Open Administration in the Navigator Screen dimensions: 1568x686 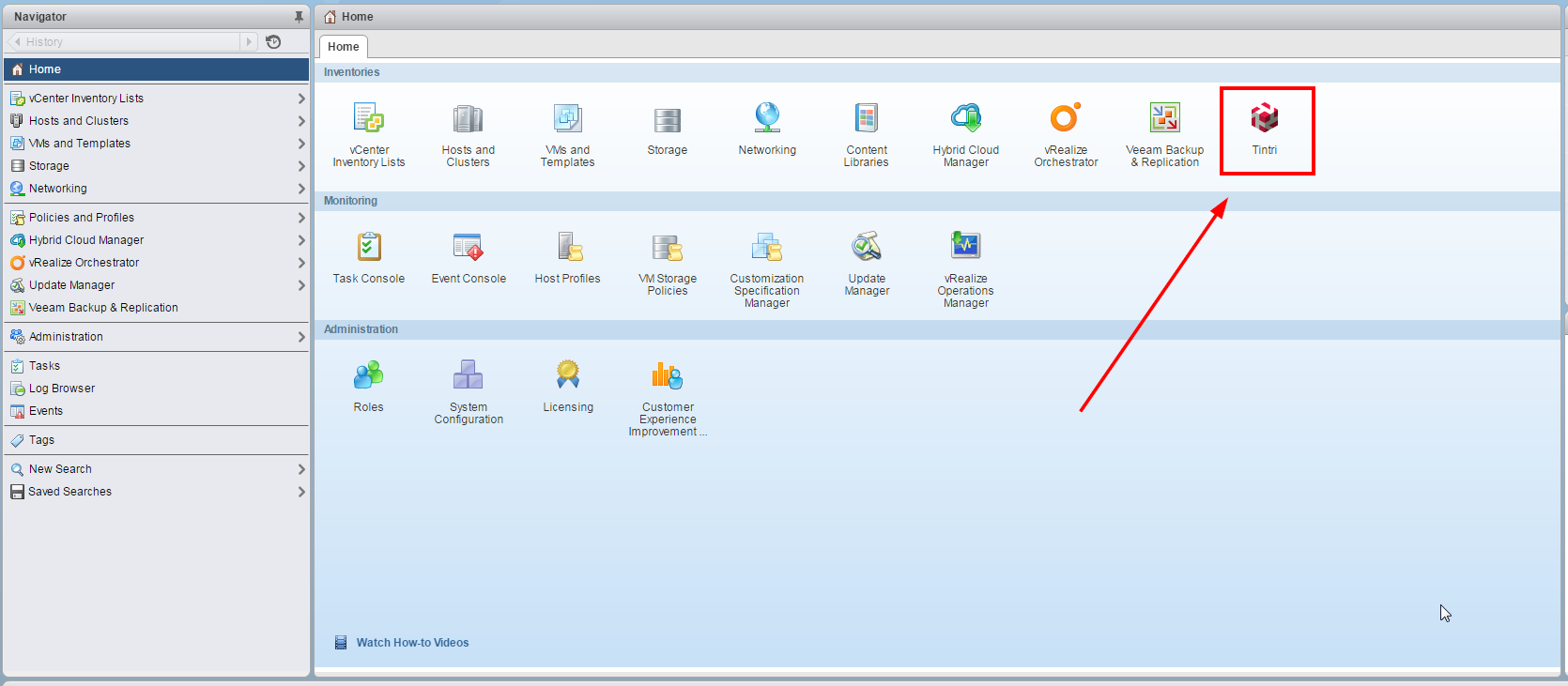[156, 337]
